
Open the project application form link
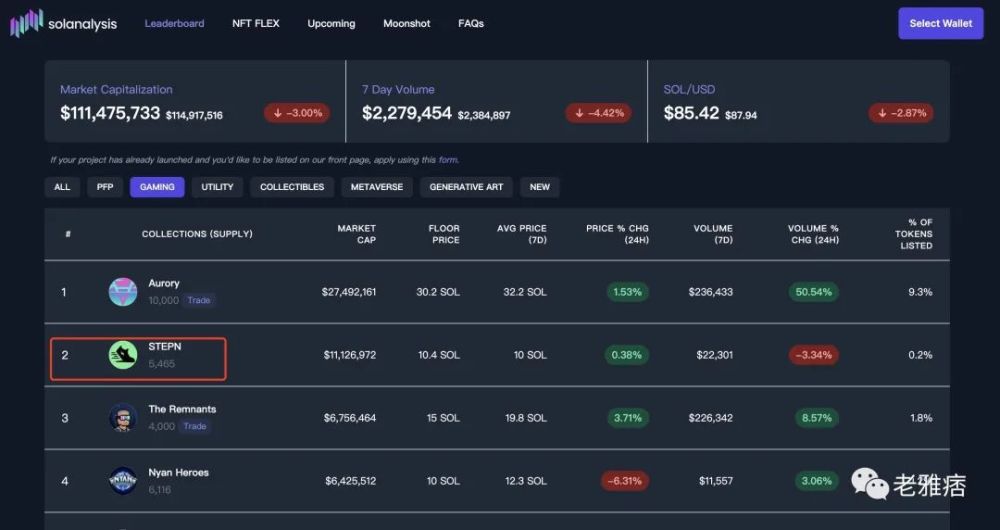coord(448,160)
